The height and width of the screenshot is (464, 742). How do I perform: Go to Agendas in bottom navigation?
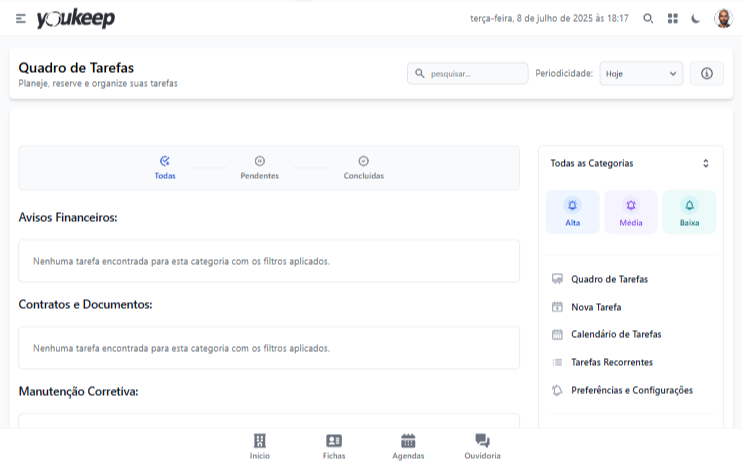coord(408,446)
